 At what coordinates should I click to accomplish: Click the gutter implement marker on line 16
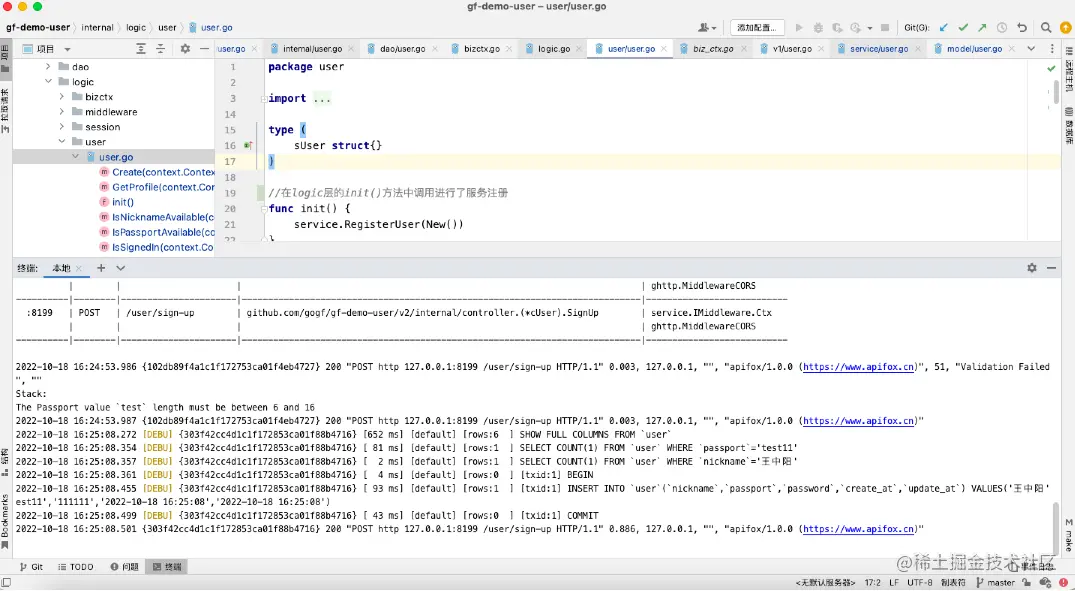[x=248, y=145]
